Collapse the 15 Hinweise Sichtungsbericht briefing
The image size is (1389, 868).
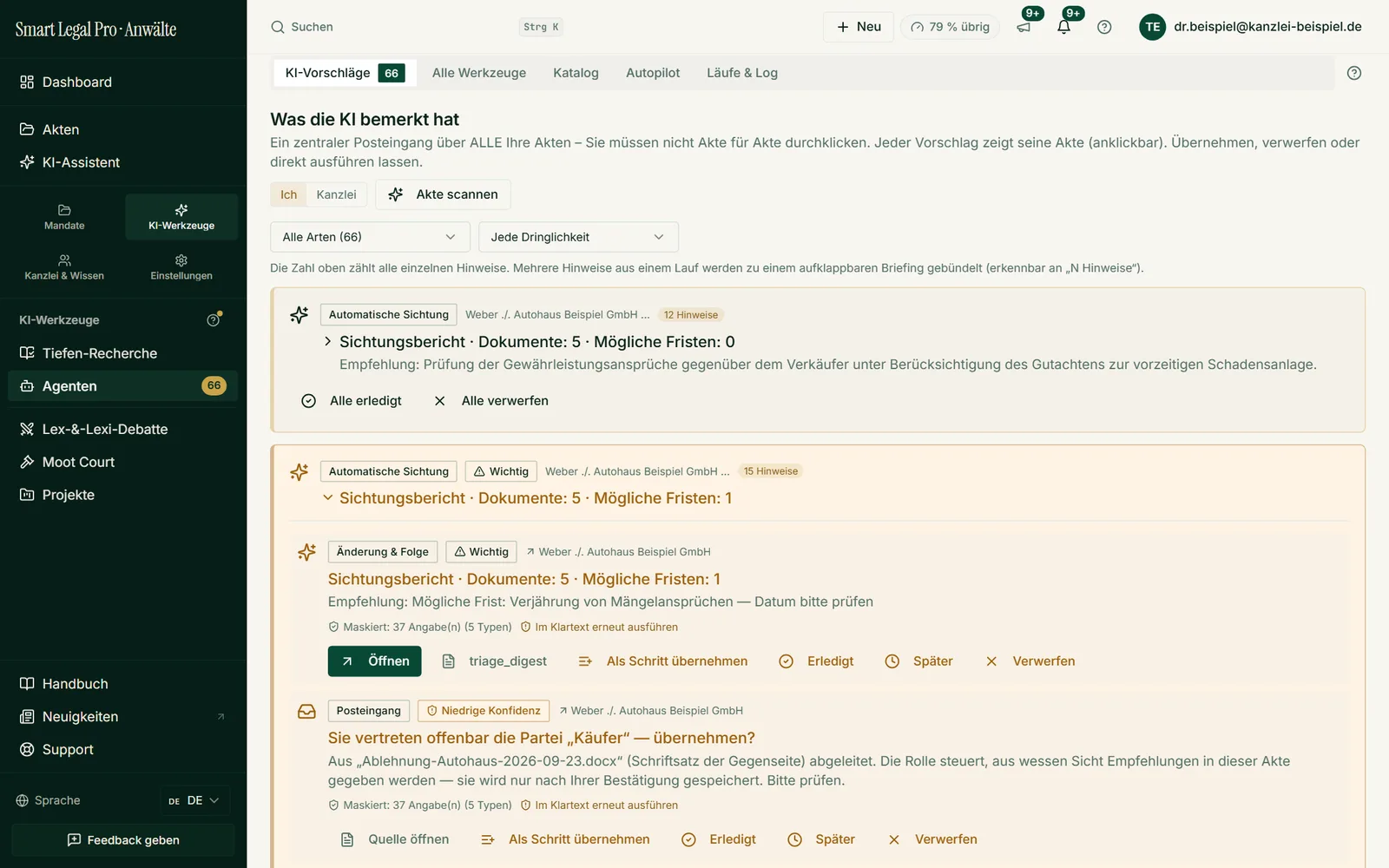327,498
